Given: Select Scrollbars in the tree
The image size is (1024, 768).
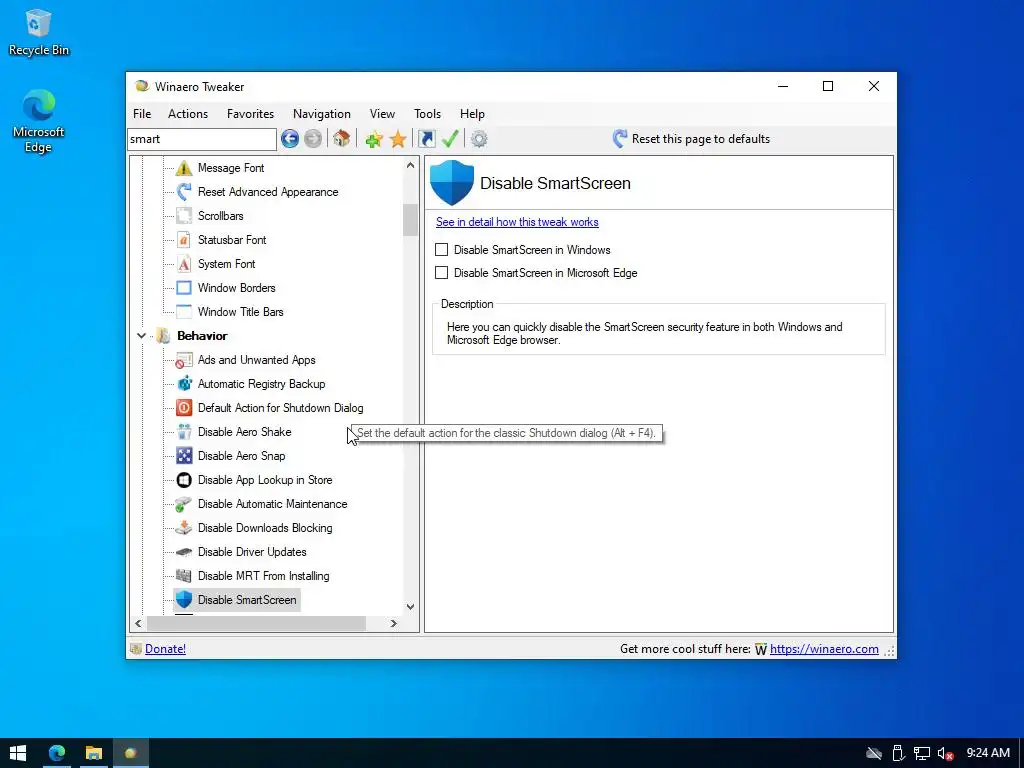Looking at the screenshot, I should click(221, 216).
